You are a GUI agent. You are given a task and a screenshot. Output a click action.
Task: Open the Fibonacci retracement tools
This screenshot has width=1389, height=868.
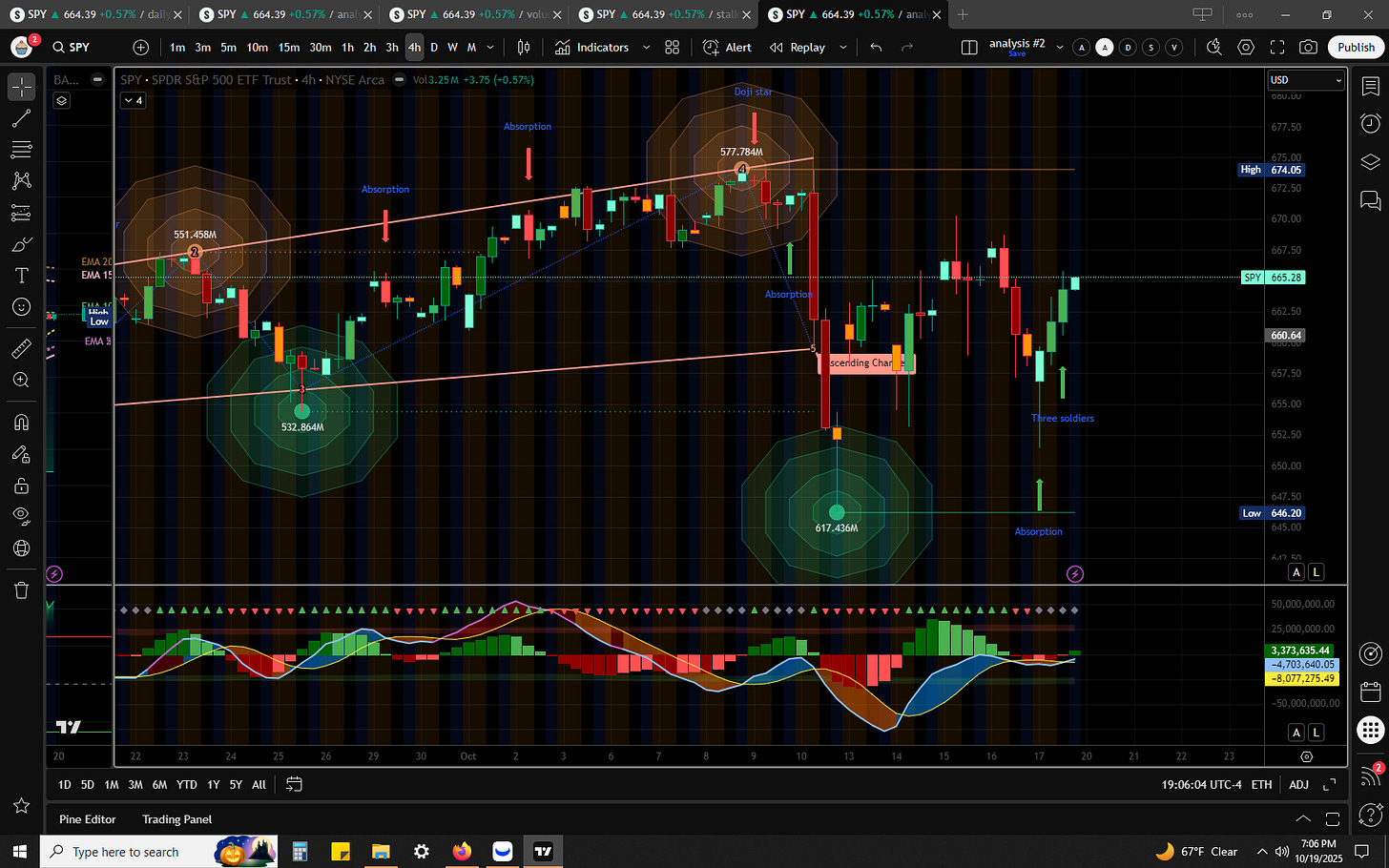21,150
